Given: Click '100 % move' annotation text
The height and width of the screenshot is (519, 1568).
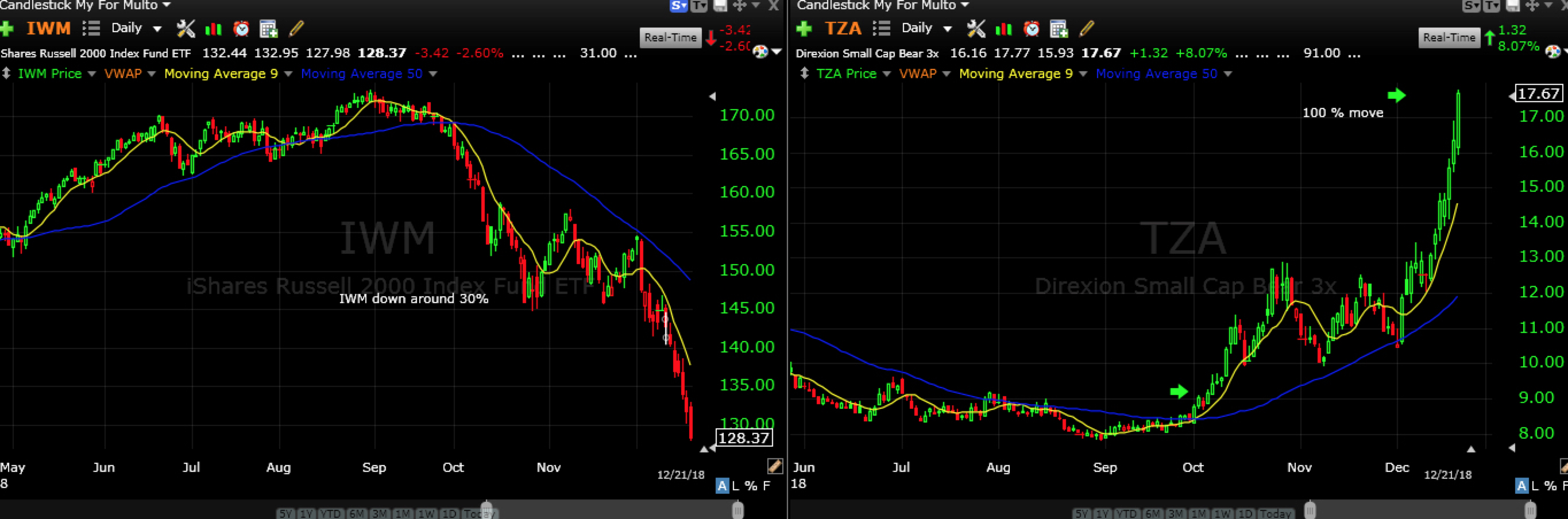Looking at the screenshot, I should [x=1343, y=113].
